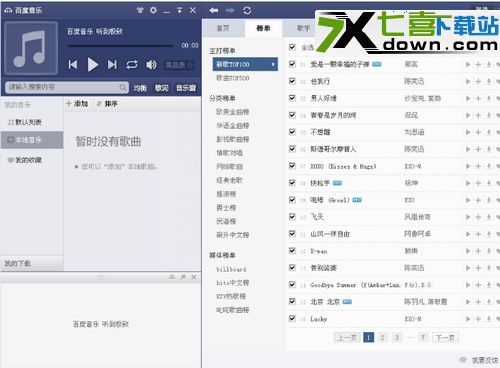Start playback with the play button
500x368 pixels.
(93, 64)
